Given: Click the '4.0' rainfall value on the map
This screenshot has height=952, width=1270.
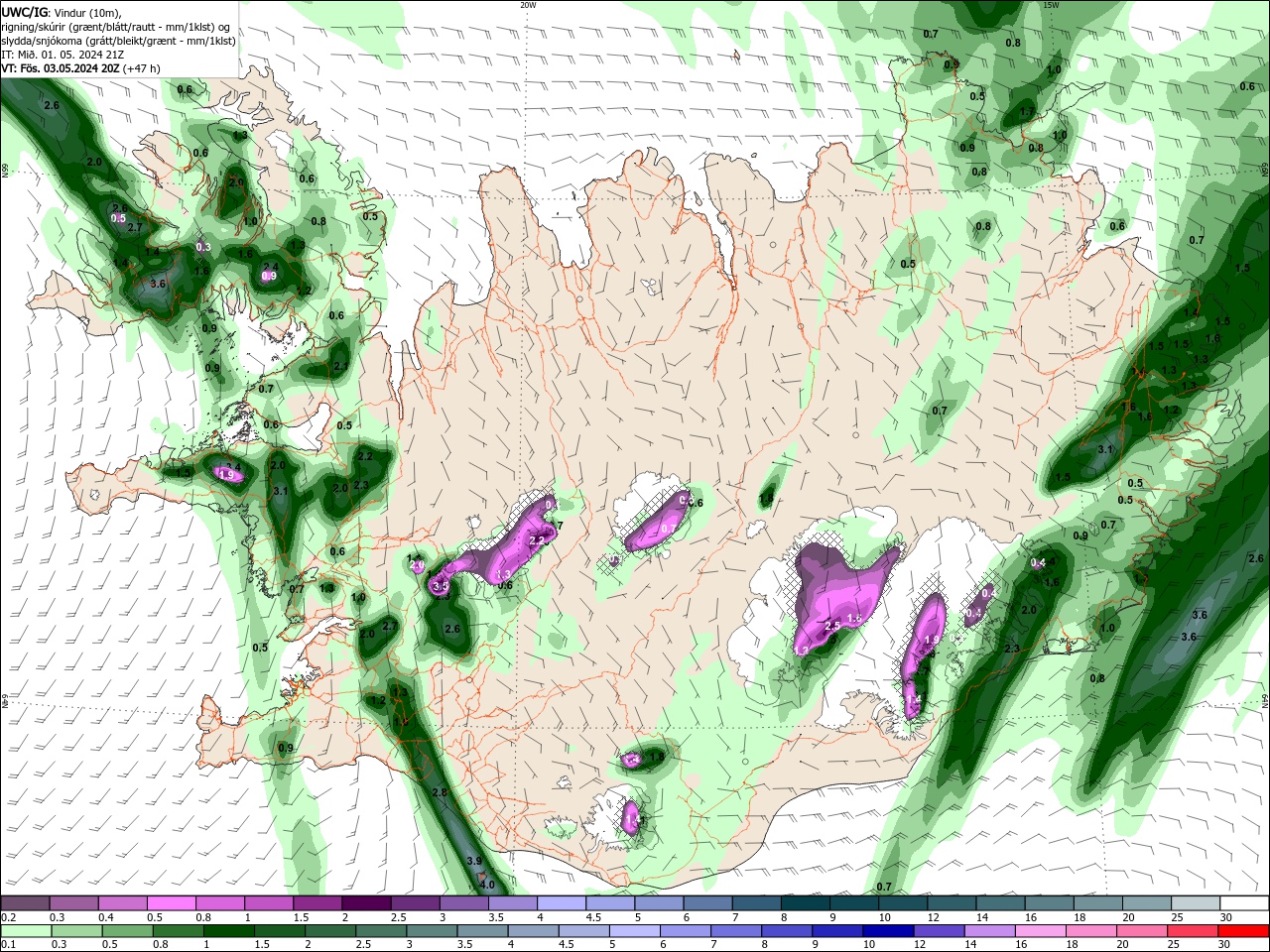Looking at the screenshot, I should click(x=487, y=885).
